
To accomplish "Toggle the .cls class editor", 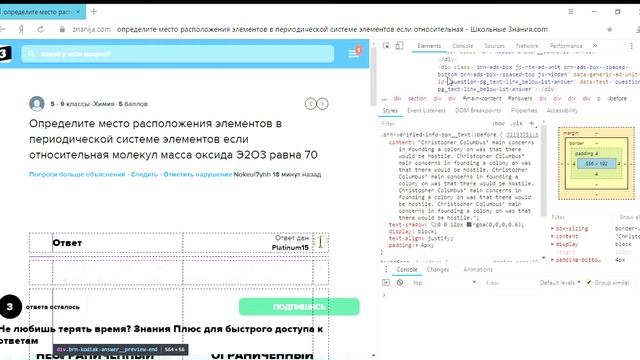I will pyautogui.click(x=517, y=123).
